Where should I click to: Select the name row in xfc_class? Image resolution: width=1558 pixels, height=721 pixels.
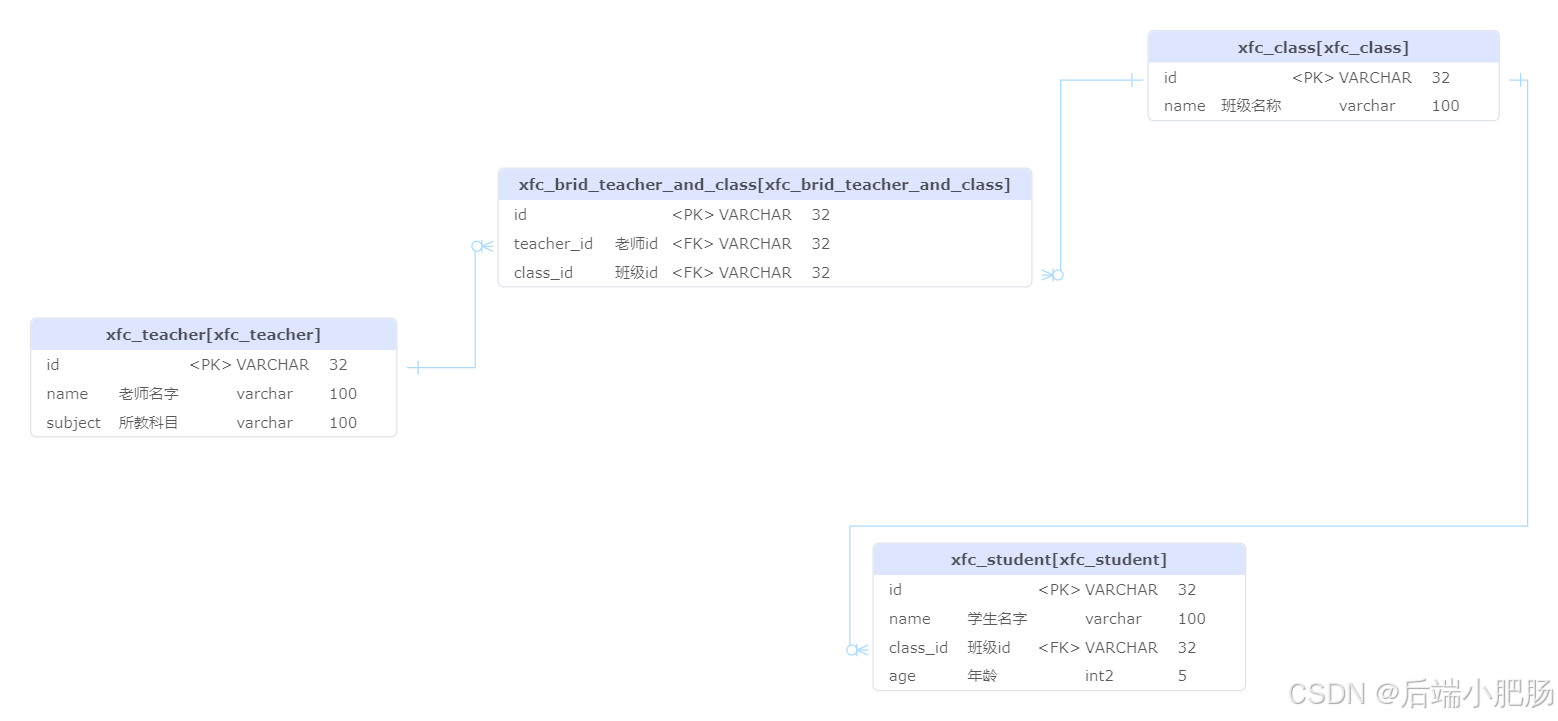(1322, 105)
